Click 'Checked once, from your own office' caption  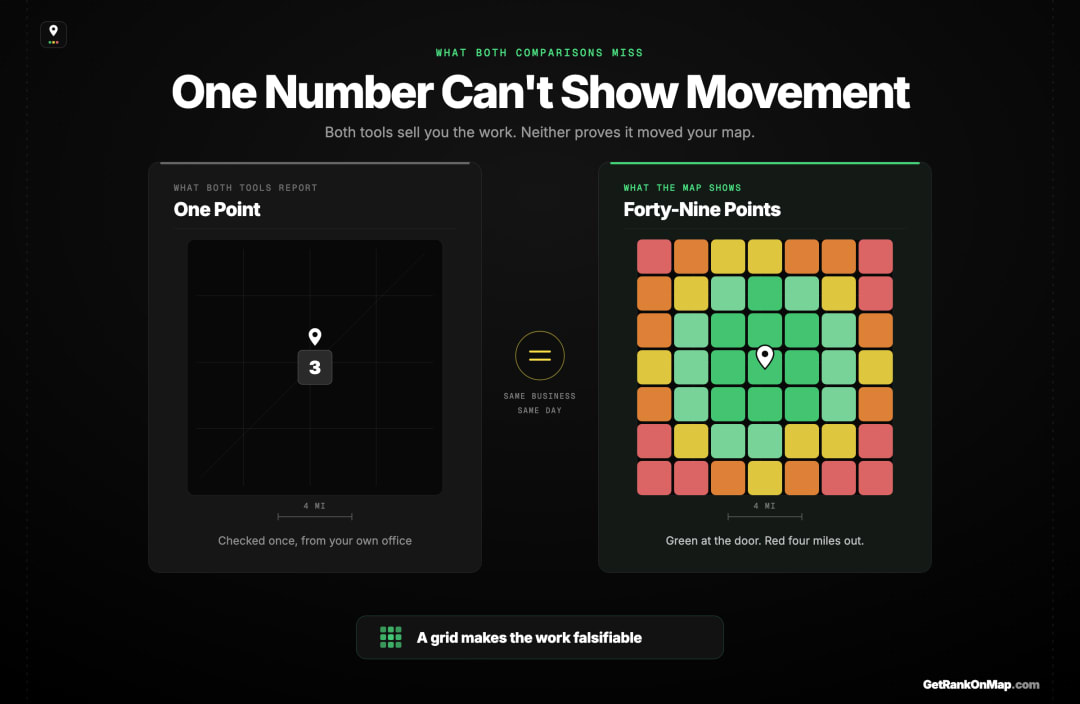(315, 541)
